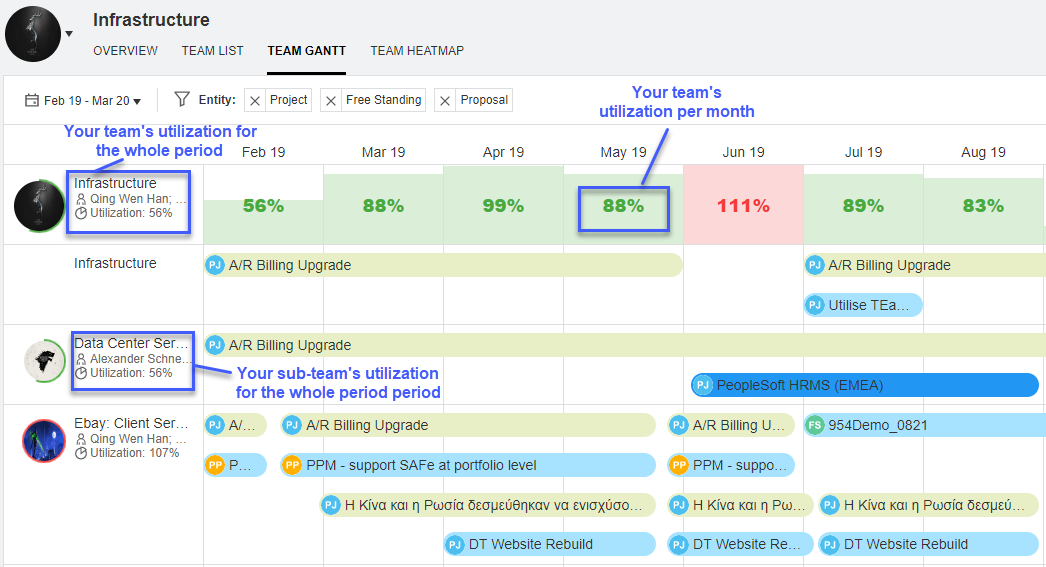Viewport: 1046px width, 567px height.
Task: Click the Mar 19 month column header
Action: pos(383,152)
